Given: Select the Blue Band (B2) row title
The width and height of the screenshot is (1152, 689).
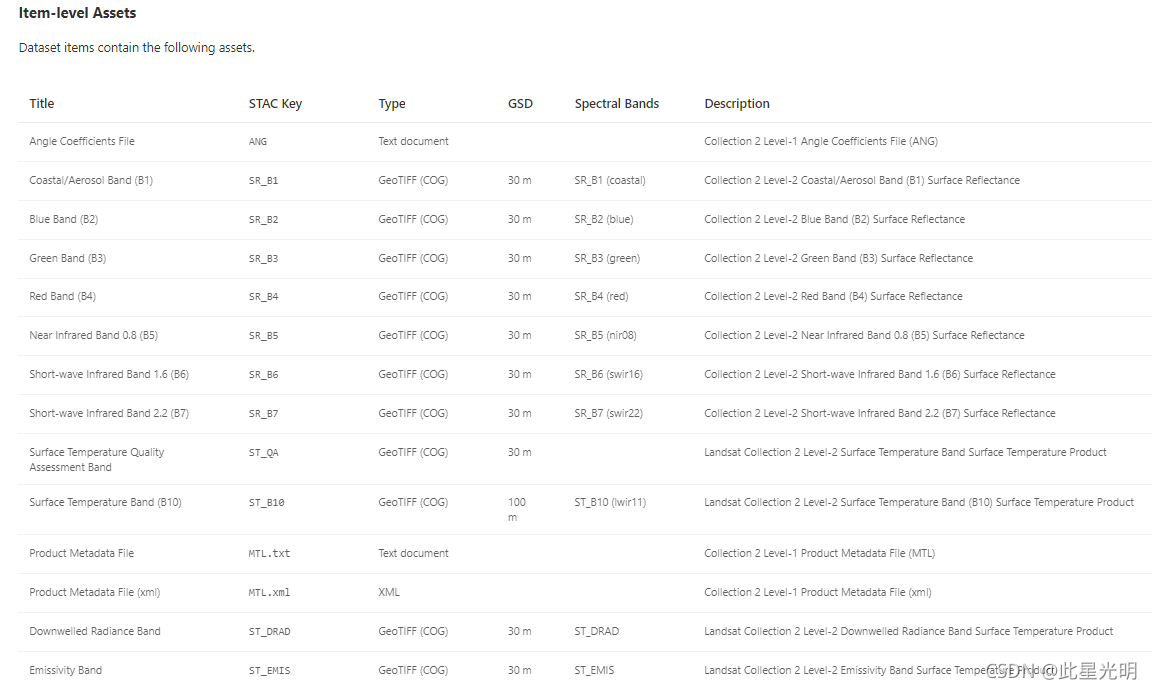Looking at the screenshot, I should (x=64, y=220).
